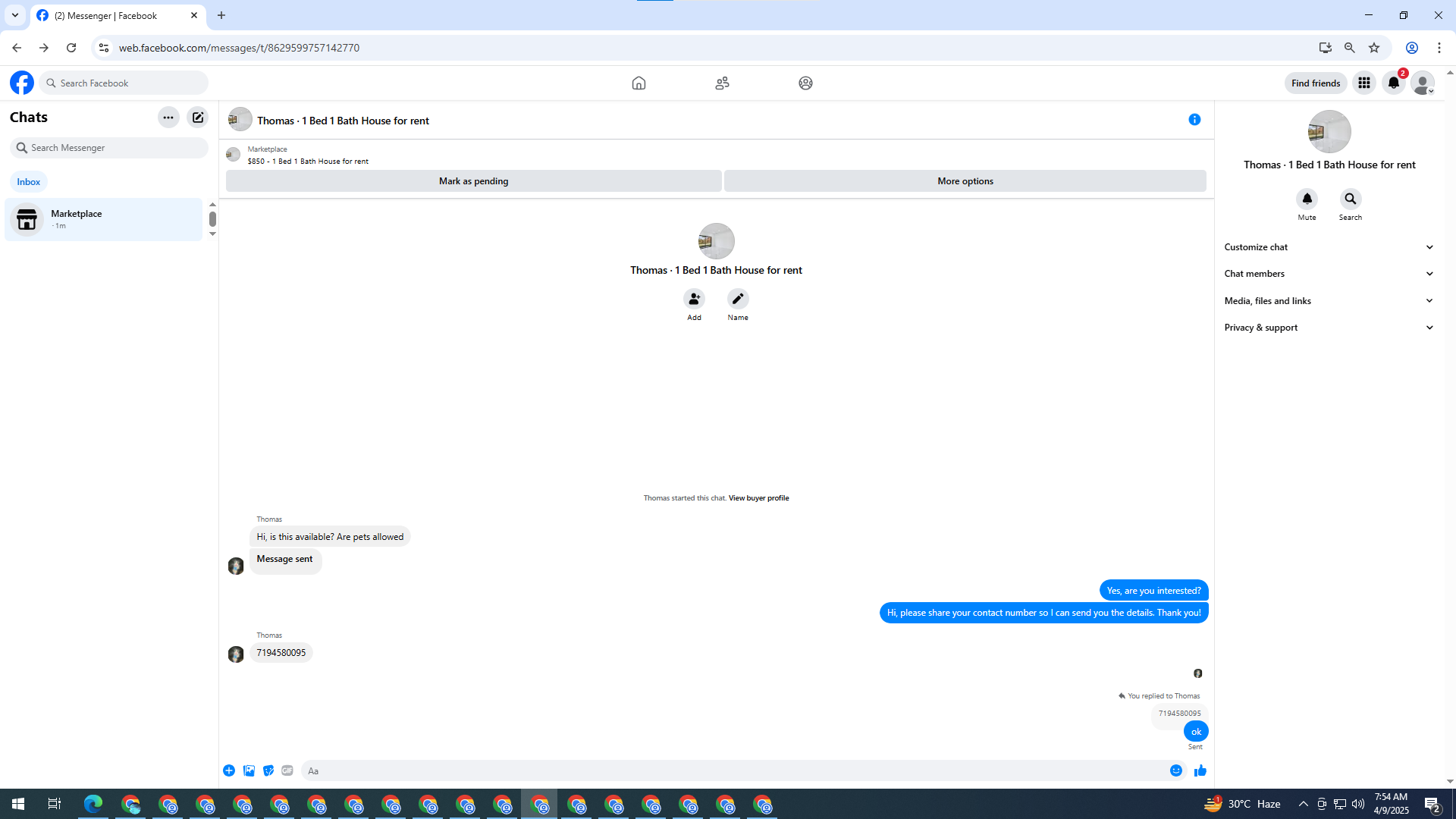The height and width of the screenshot is (819, 1456).
Task: Open the Groups icon in top navigation
Action: coord(805,83)
